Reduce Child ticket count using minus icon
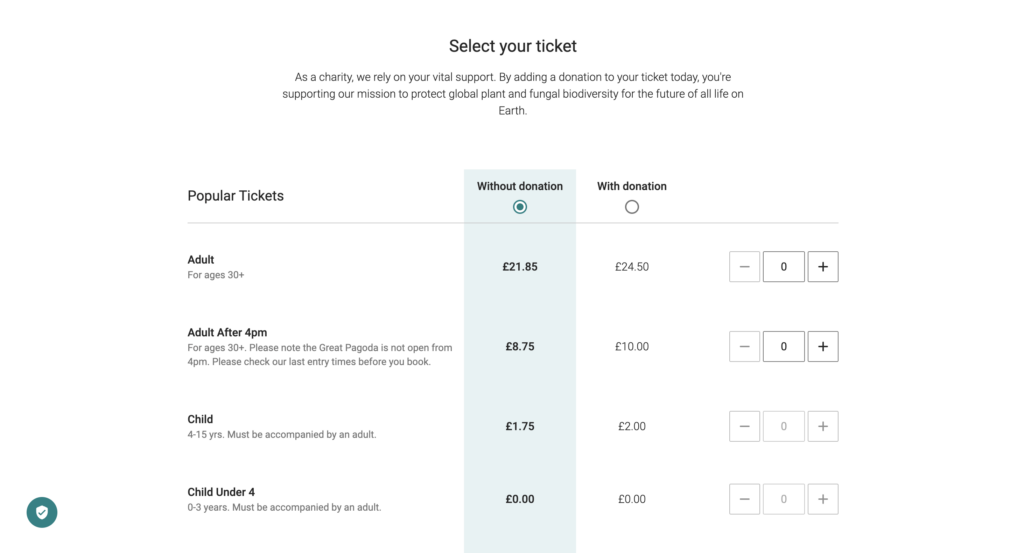 click(x=744, y=426)
